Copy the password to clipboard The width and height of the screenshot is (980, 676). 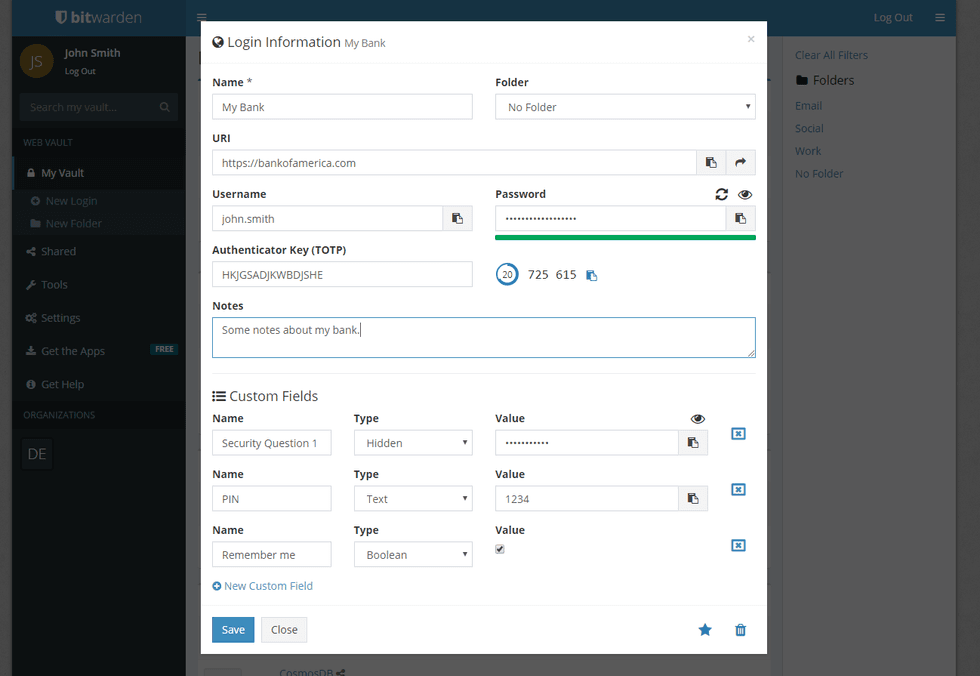(741, 219)
